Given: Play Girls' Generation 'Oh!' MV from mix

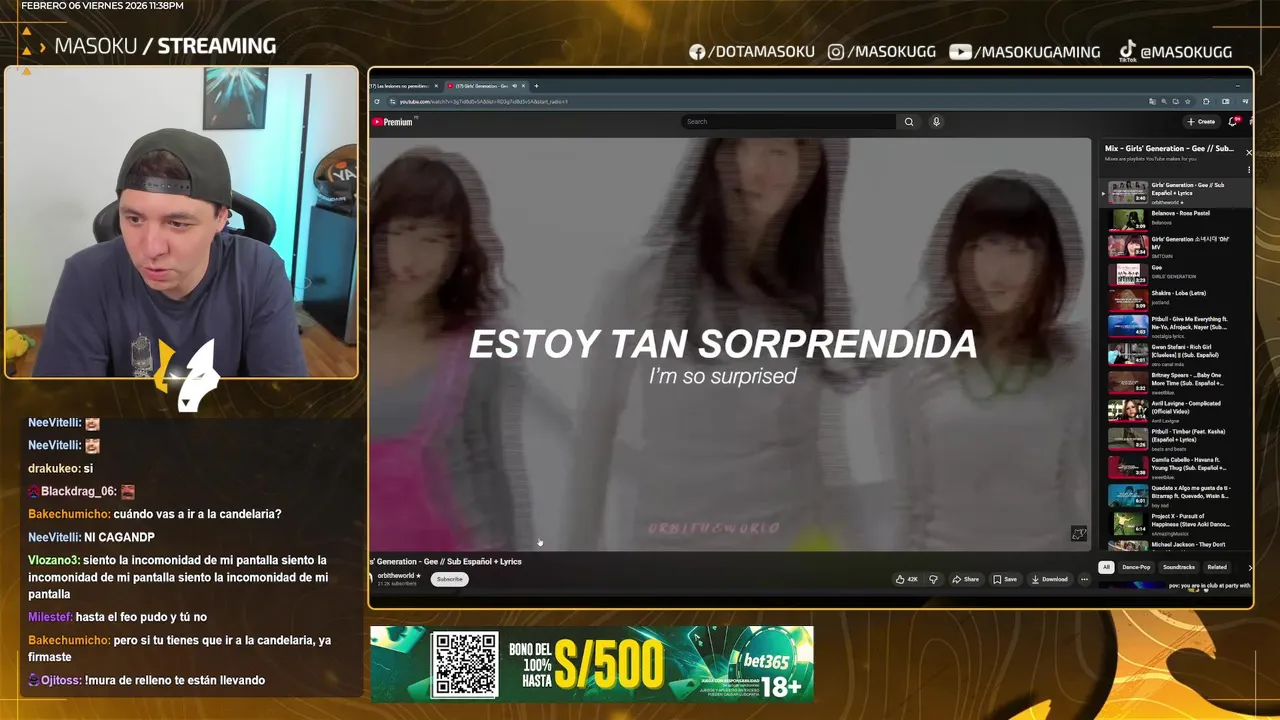Looking at the screenshot, I should click(1175, 246).
